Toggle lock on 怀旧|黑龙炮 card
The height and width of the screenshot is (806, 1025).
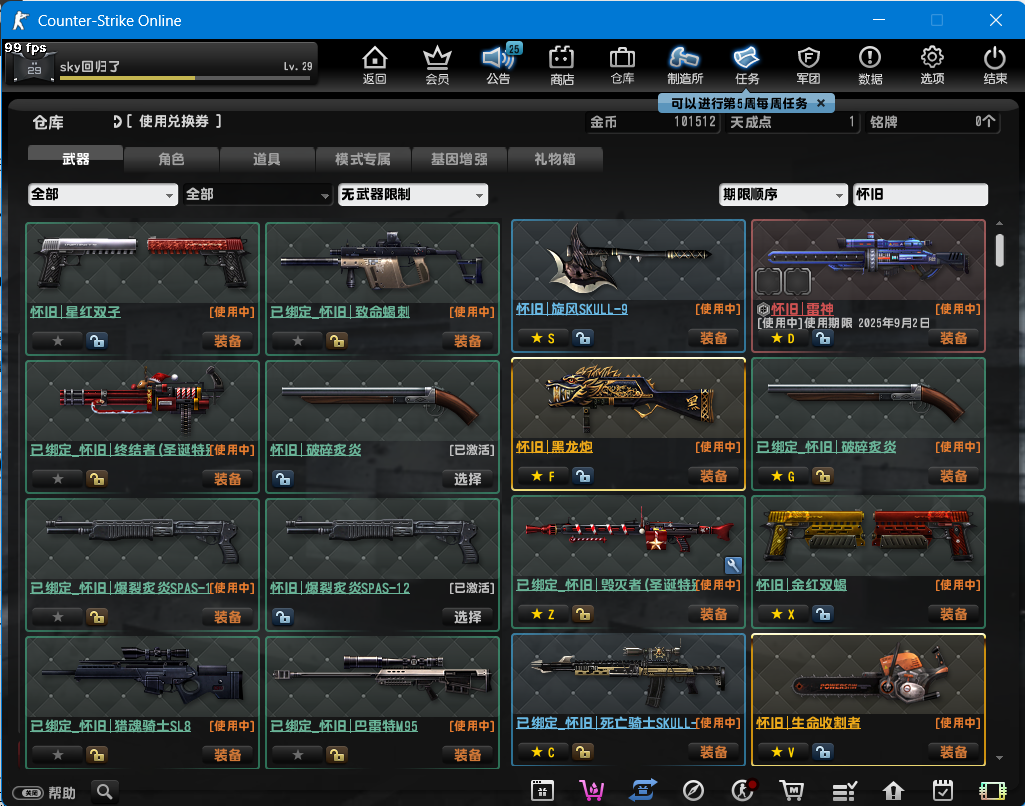pos(583,476)
